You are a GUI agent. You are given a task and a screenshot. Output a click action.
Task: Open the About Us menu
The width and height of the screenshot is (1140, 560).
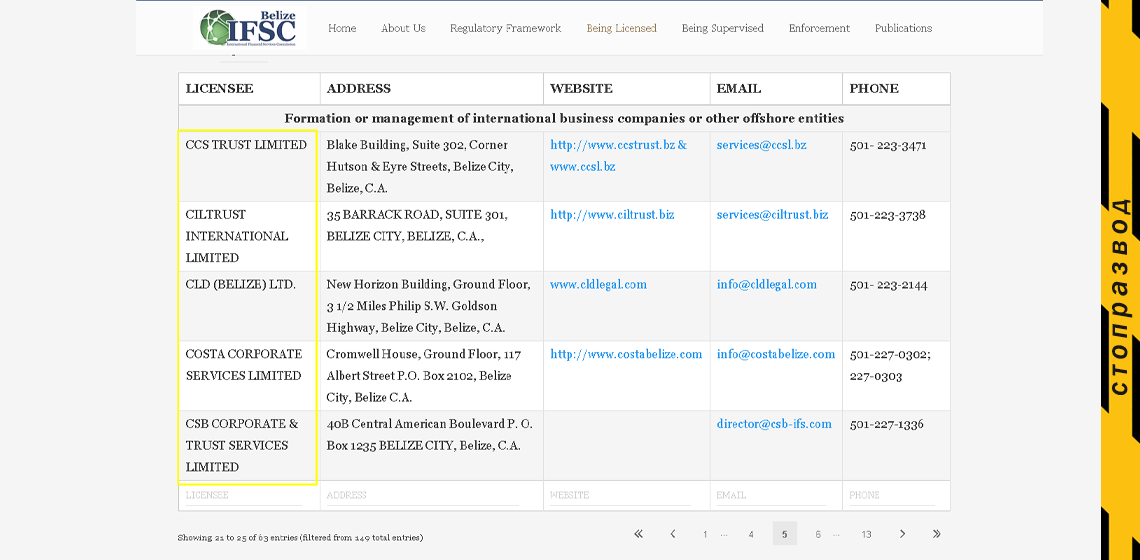[x=404, y=28]
